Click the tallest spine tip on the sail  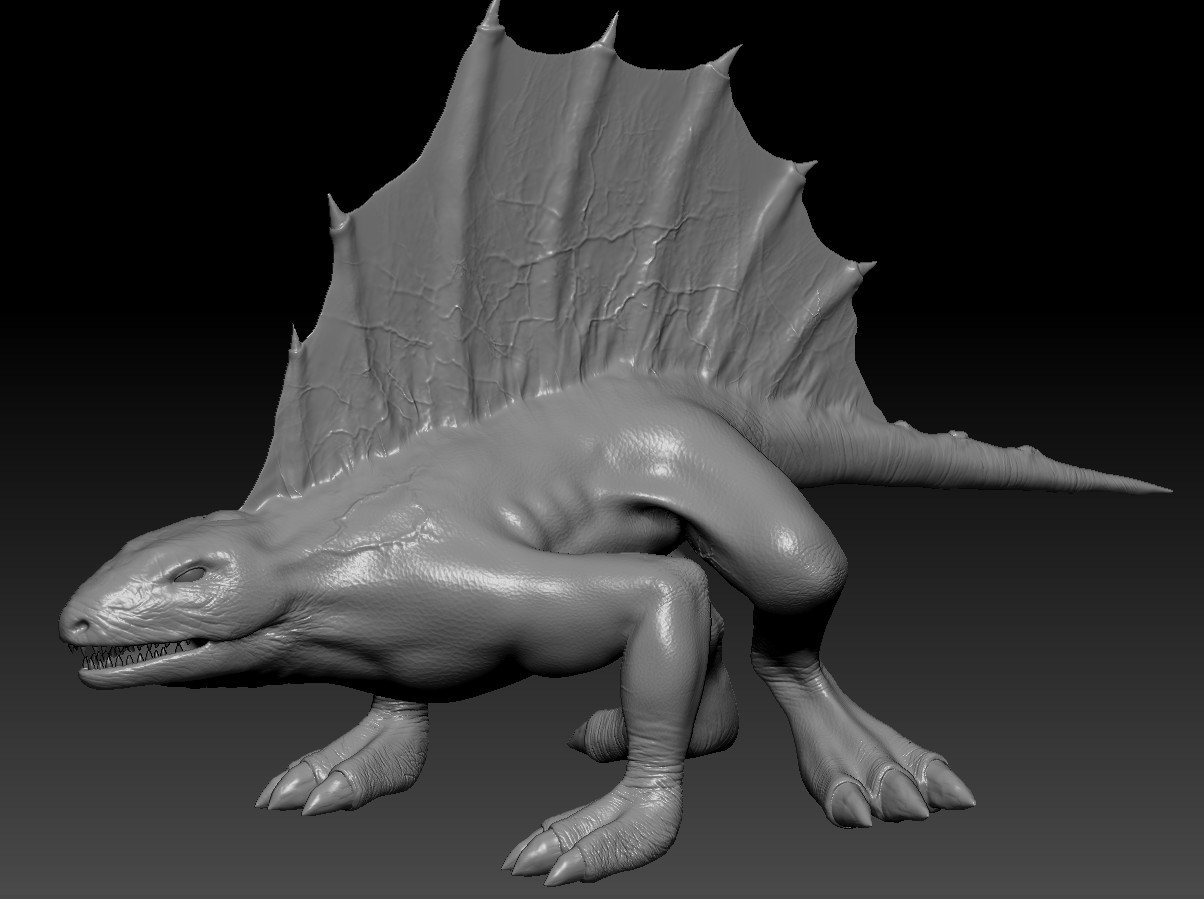coord(491,10)
